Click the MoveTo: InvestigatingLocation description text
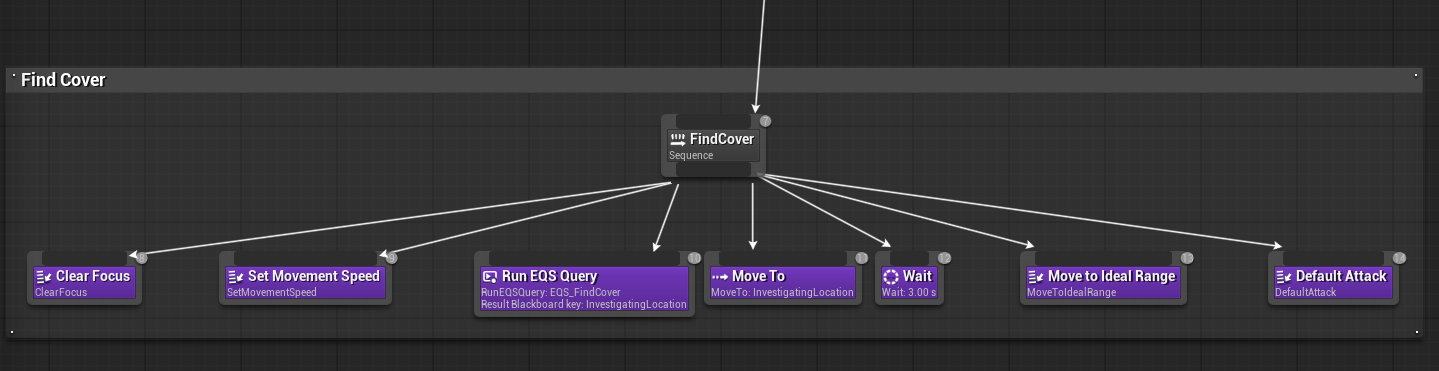 [782, 293]
